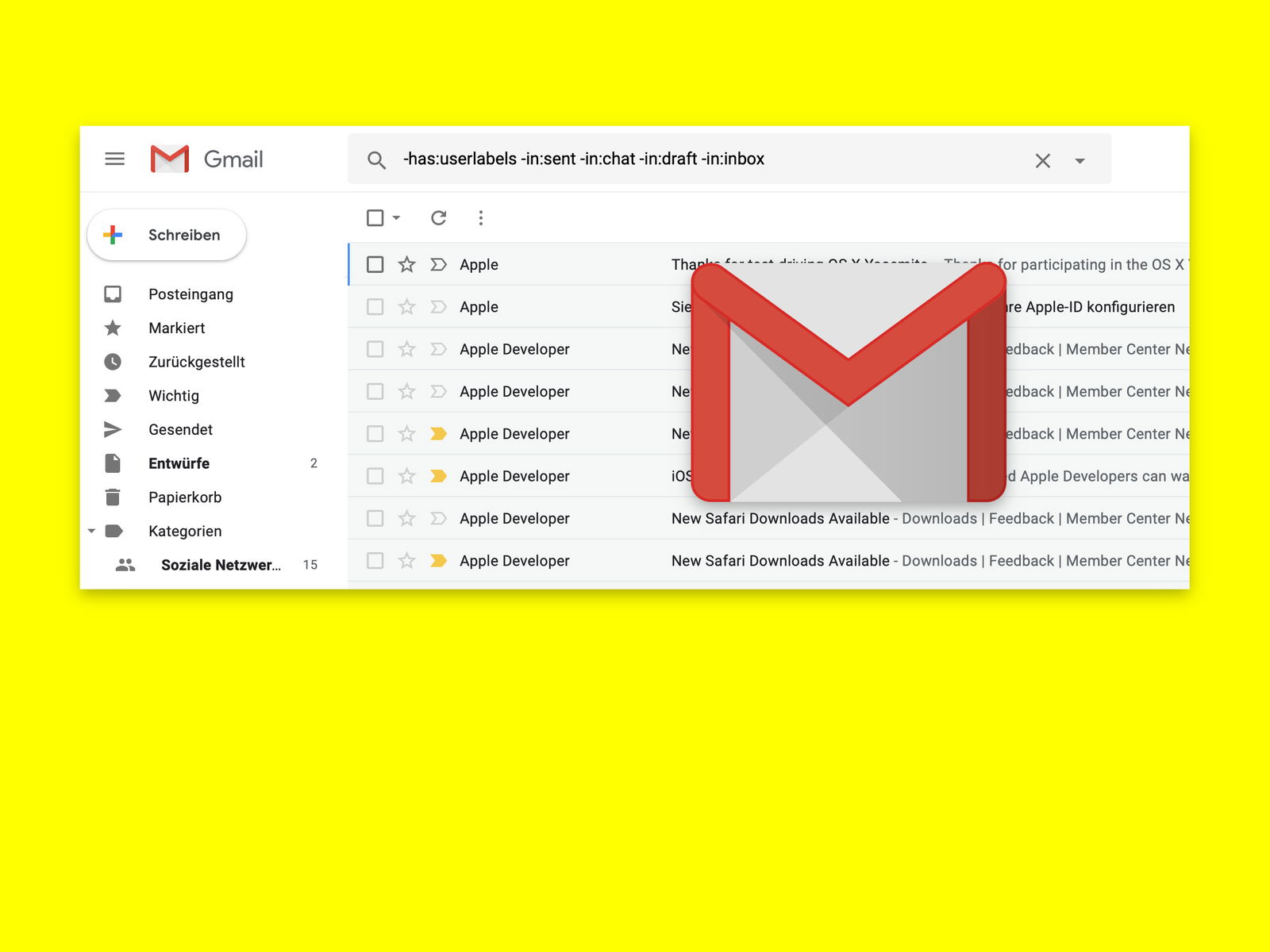Open Papierkorb folder
The image size is (1270, 952).
(x=185, y=497)
